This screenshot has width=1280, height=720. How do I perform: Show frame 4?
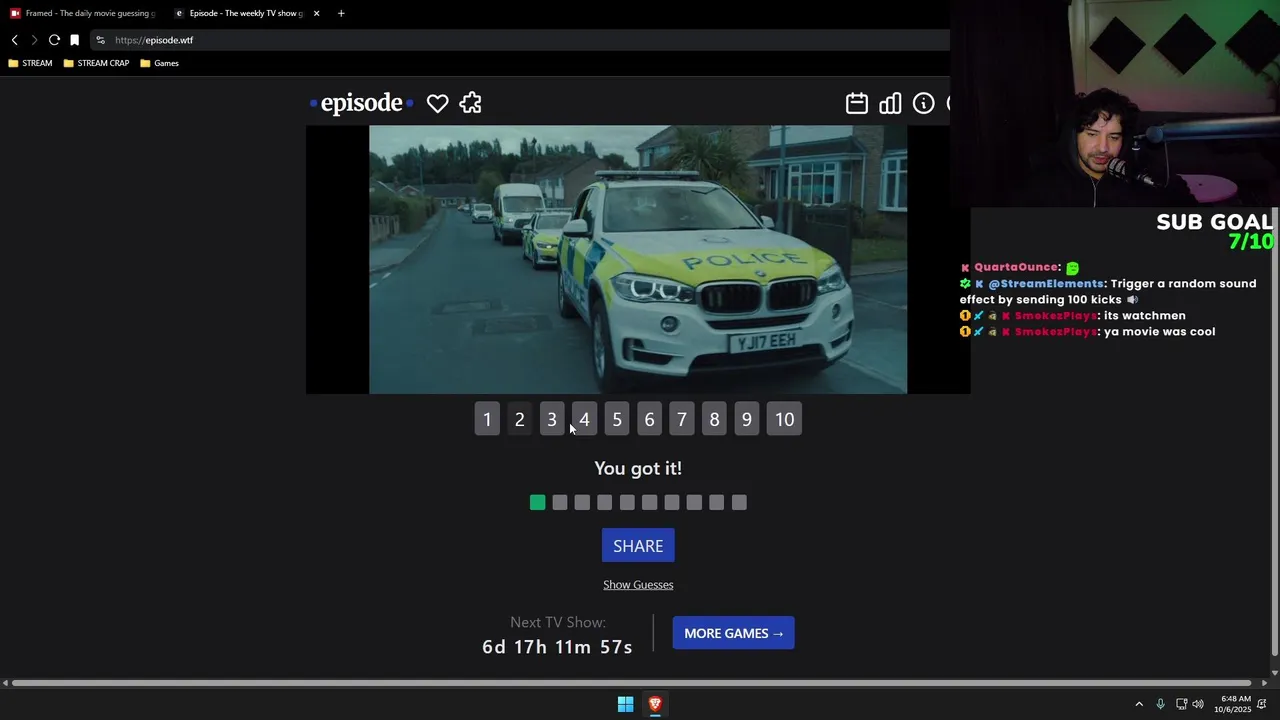point(584,420)
